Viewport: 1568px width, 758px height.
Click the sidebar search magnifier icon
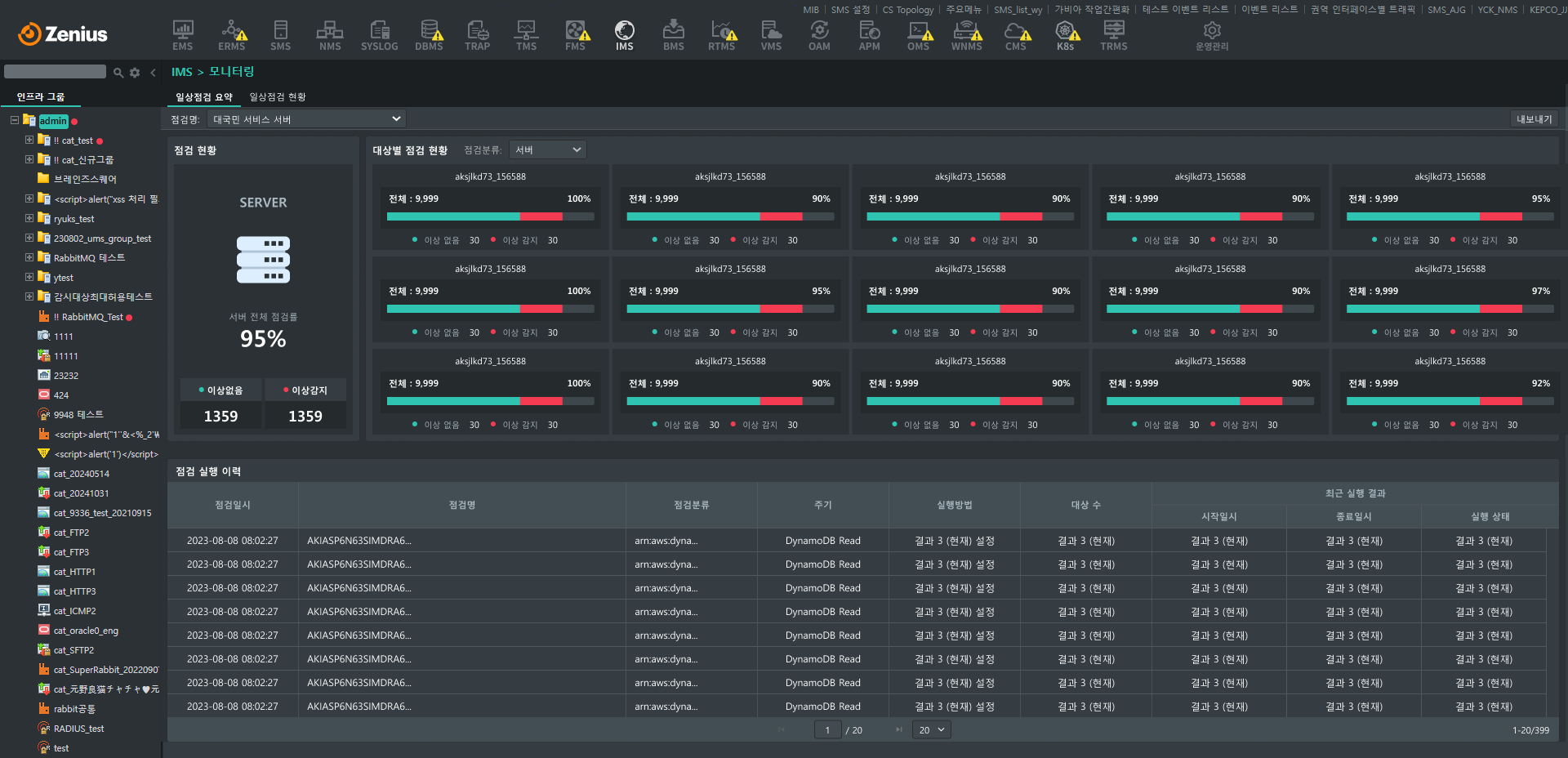coord(118,73)
